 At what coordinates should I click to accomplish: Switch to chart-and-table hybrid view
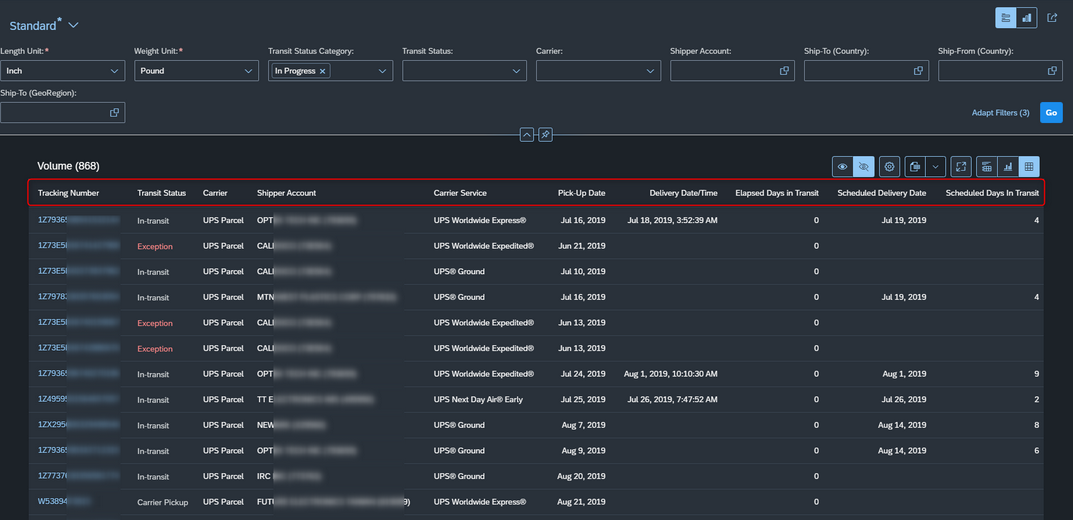tap(987, 166)
